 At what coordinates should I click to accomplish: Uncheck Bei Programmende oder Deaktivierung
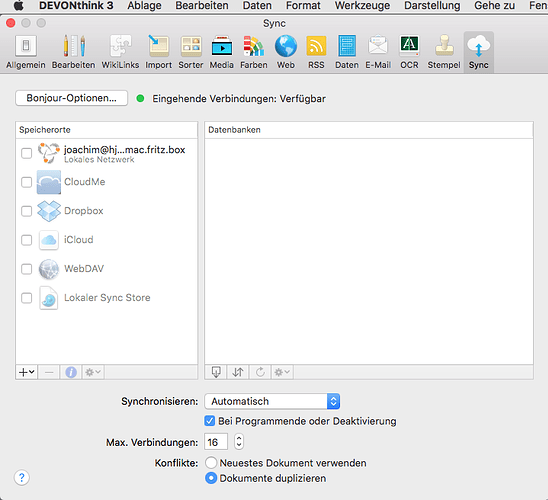pos(210,421)
